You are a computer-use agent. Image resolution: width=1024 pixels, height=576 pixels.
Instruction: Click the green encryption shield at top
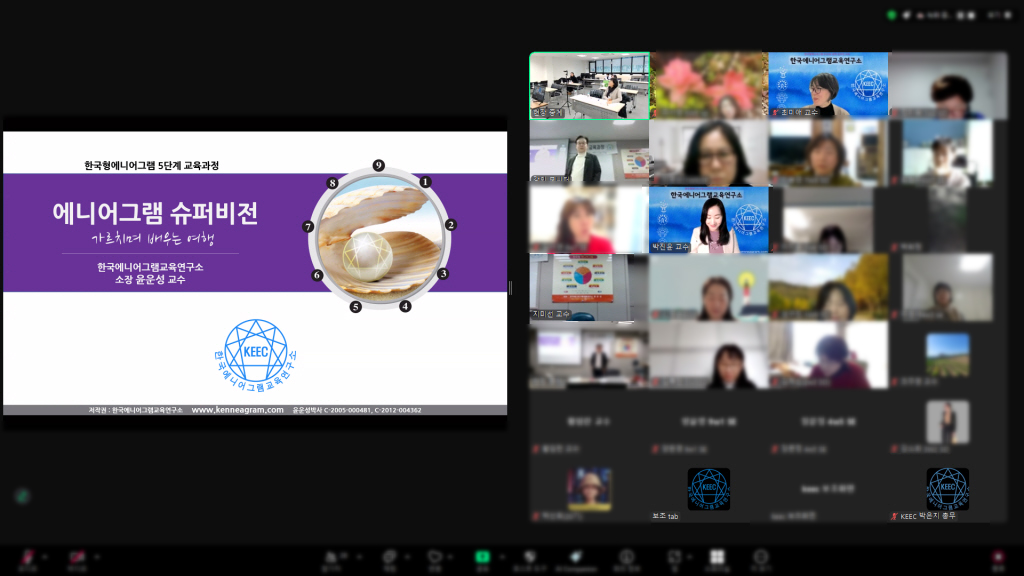tap(891, 15)
